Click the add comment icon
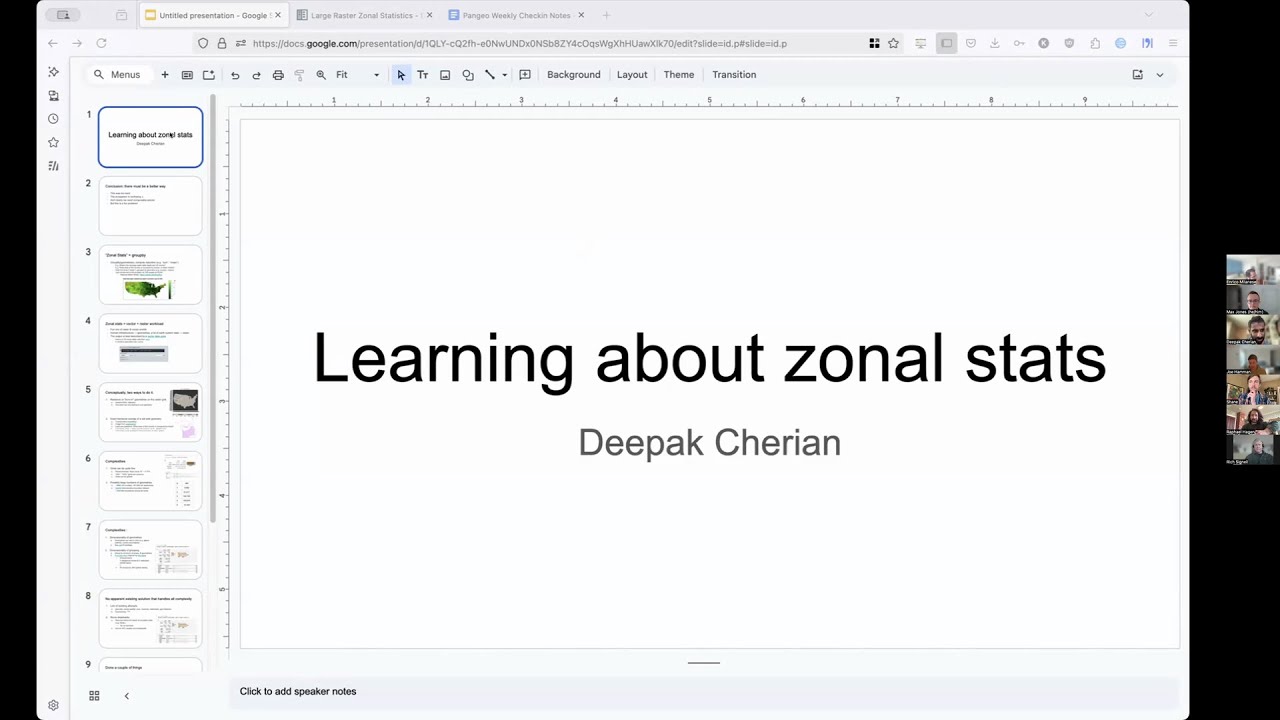The image size is (1280, 720). pyautogui.click(x=525, y=75)
